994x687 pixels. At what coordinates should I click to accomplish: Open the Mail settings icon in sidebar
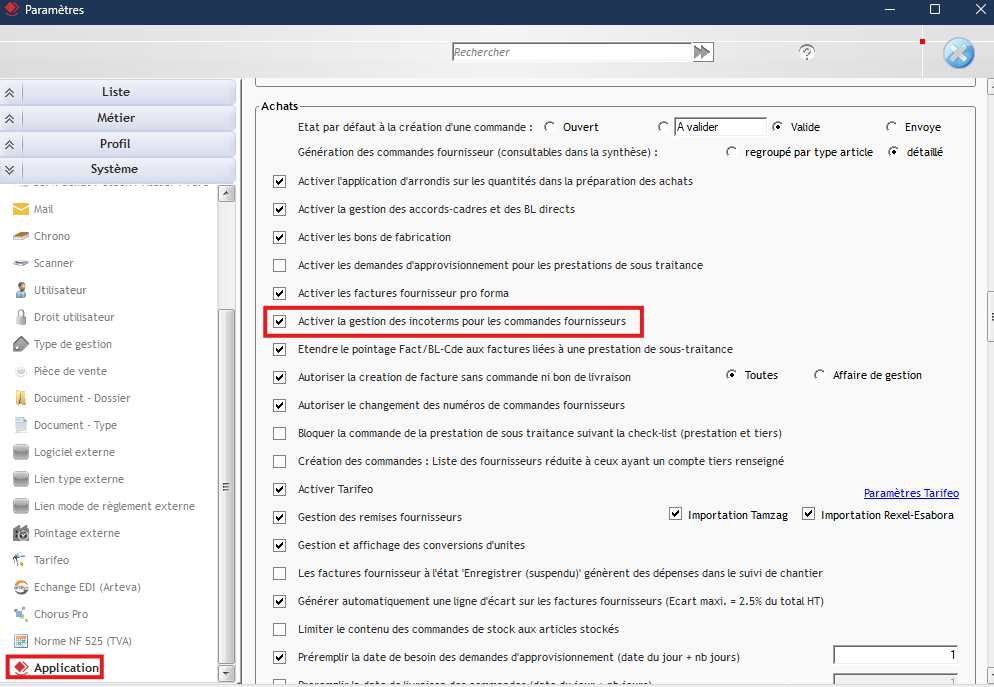(x=21, y=210)
